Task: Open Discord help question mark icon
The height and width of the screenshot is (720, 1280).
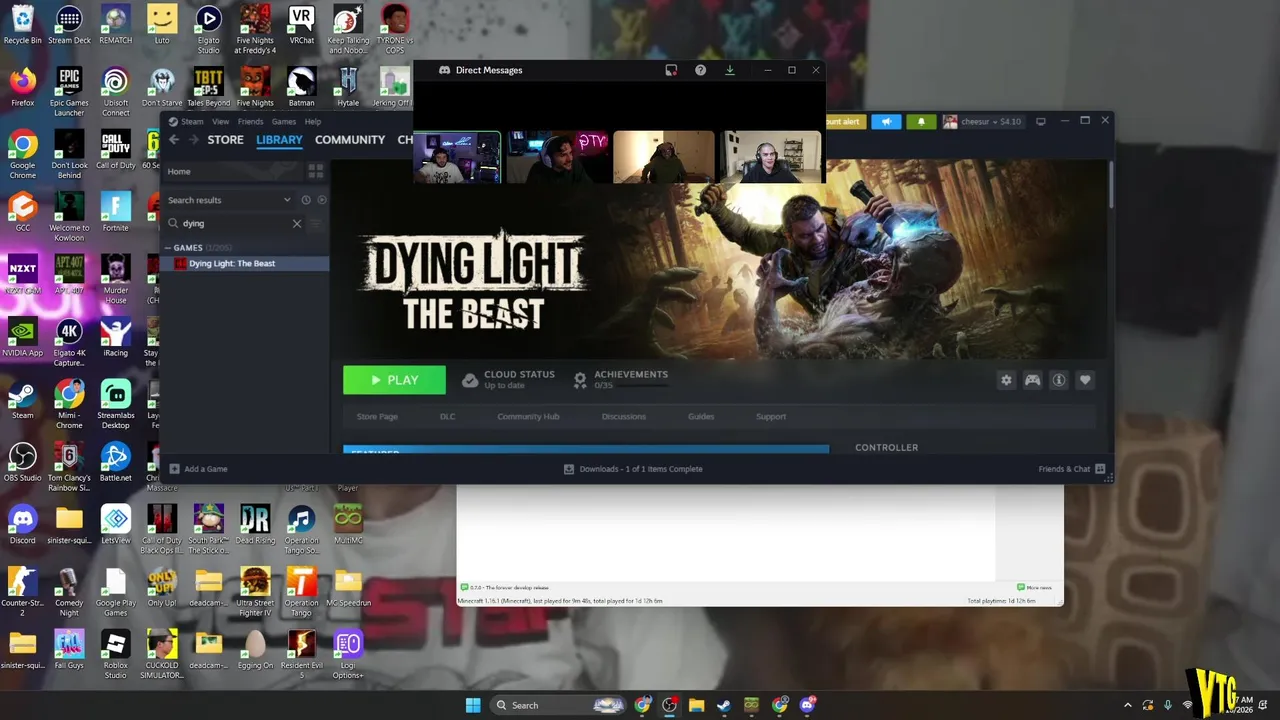Action: point(700,70)
